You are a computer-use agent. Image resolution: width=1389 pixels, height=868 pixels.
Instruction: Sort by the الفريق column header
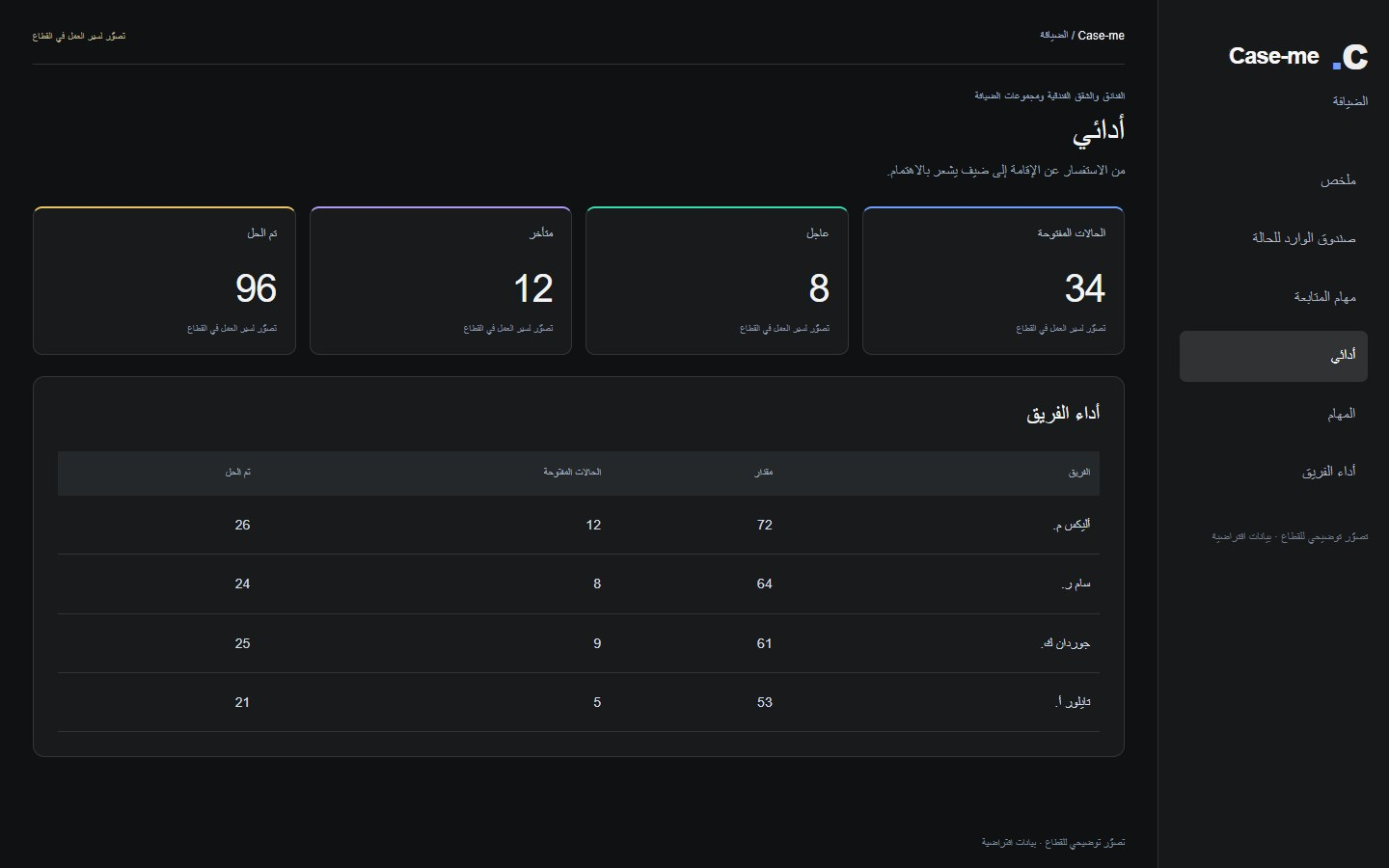pyautogui.click(x=1078, y=473)
